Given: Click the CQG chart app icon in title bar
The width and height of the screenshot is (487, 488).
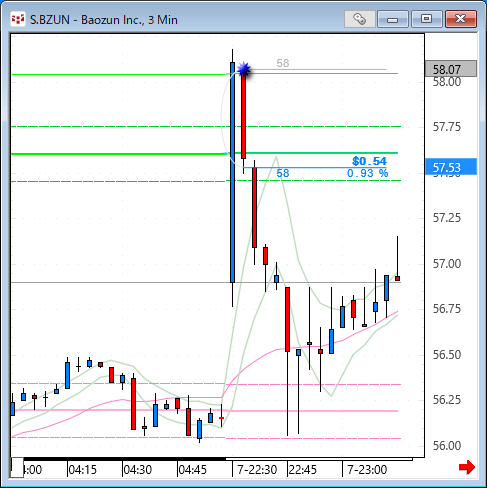Looking at the screenshot, I should point(18,19).
